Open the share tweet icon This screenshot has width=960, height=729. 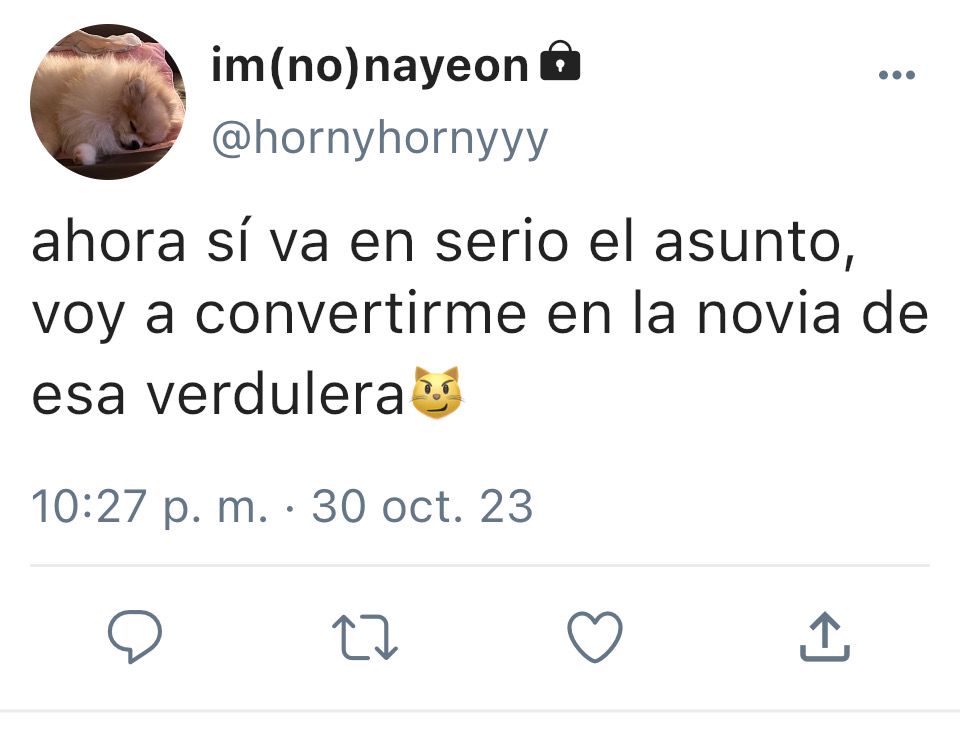point(825,637)
